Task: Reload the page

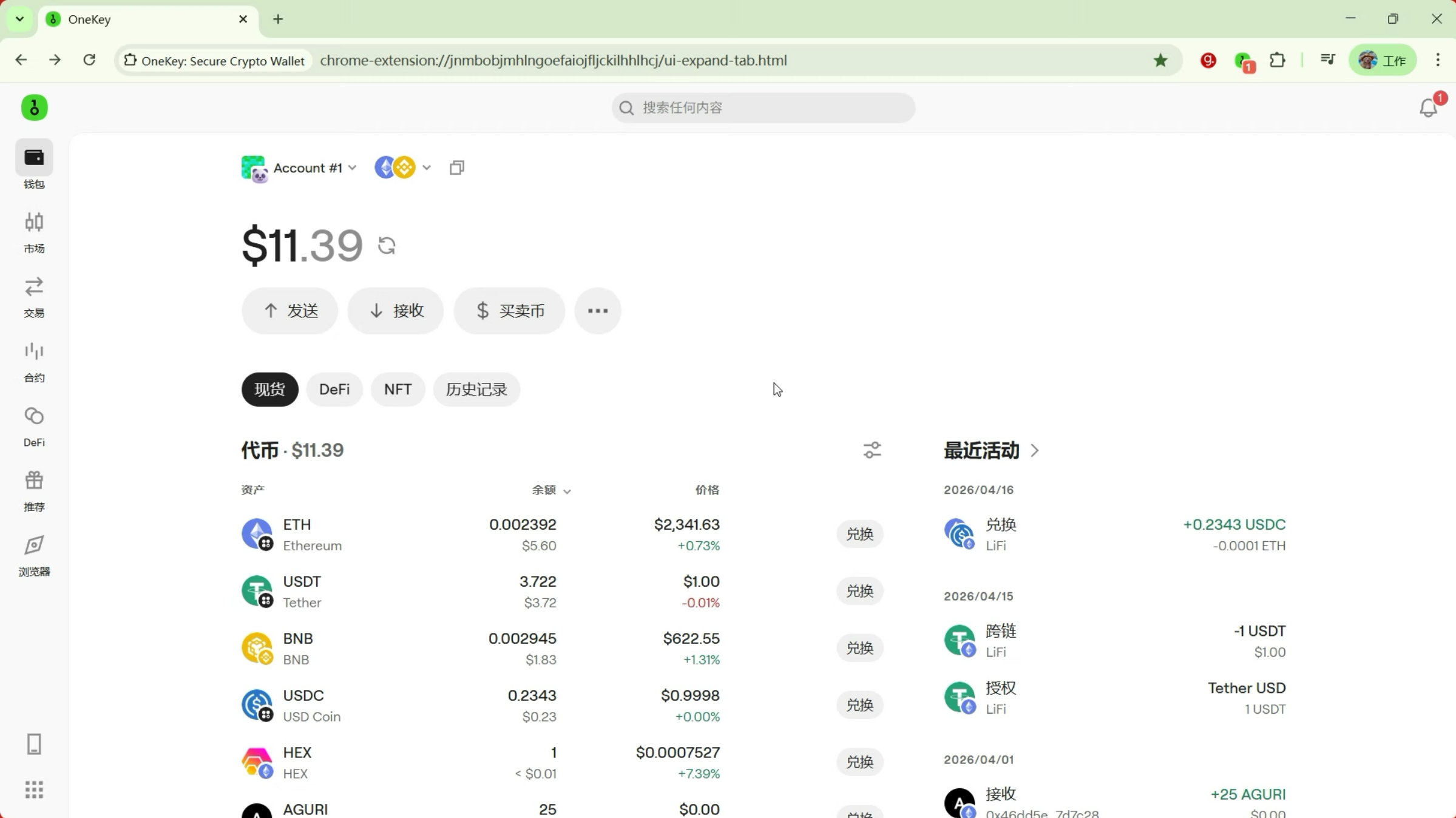Action: pyautogui.click(x=89, y=59)
